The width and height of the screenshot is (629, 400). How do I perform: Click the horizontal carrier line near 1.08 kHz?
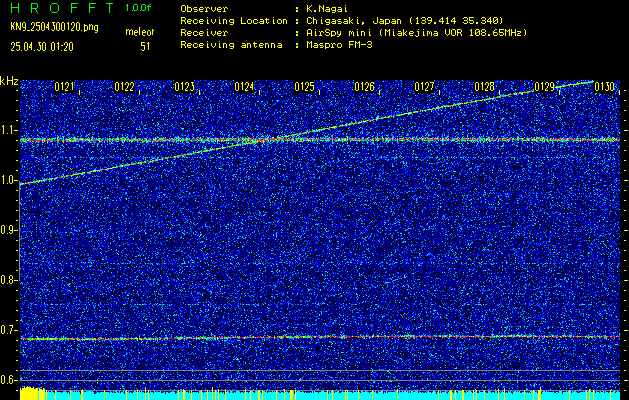point(320,140)
